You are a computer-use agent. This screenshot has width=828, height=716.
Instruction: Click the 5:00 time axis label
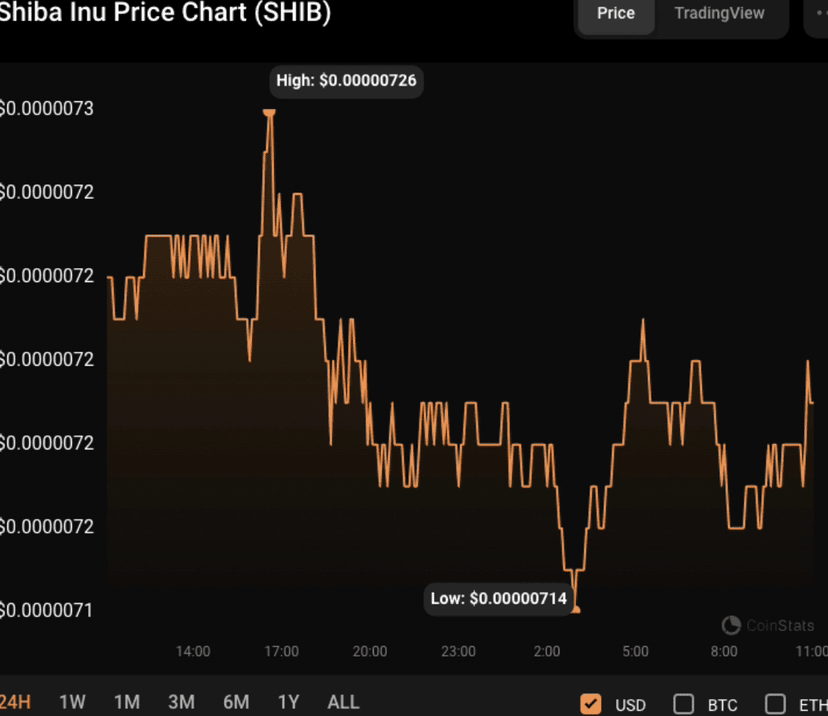[x=635, y=651]
